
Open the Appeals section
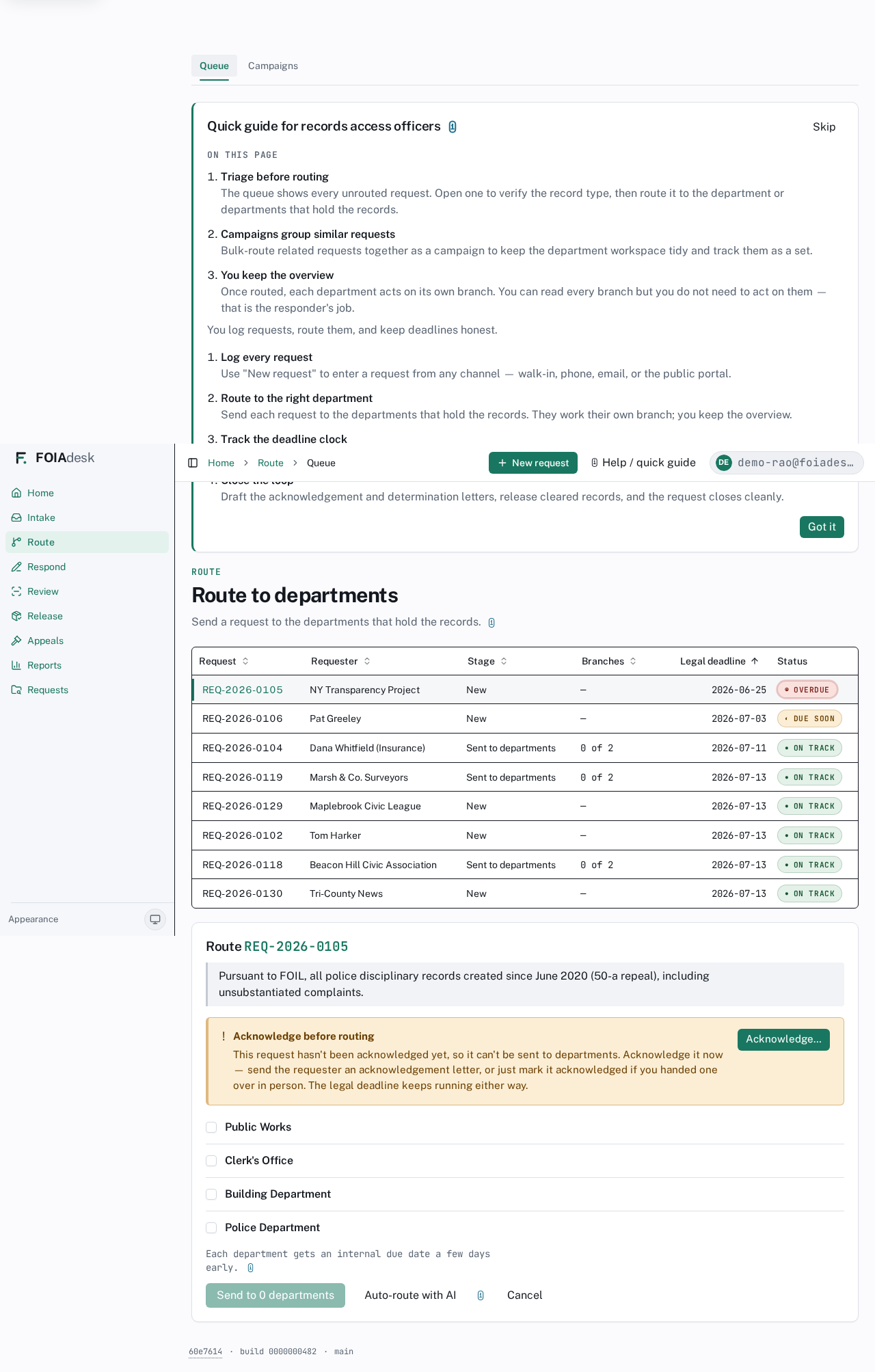[87, 641]
